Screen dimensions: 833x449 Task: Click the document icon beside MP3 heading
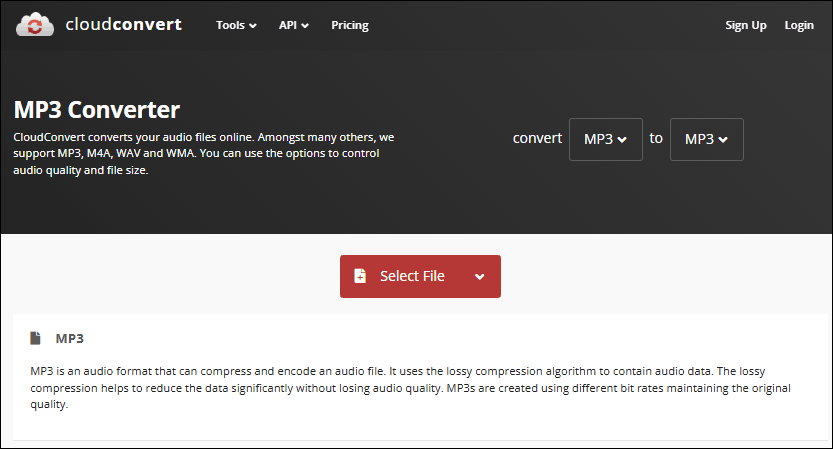point(36,338)
